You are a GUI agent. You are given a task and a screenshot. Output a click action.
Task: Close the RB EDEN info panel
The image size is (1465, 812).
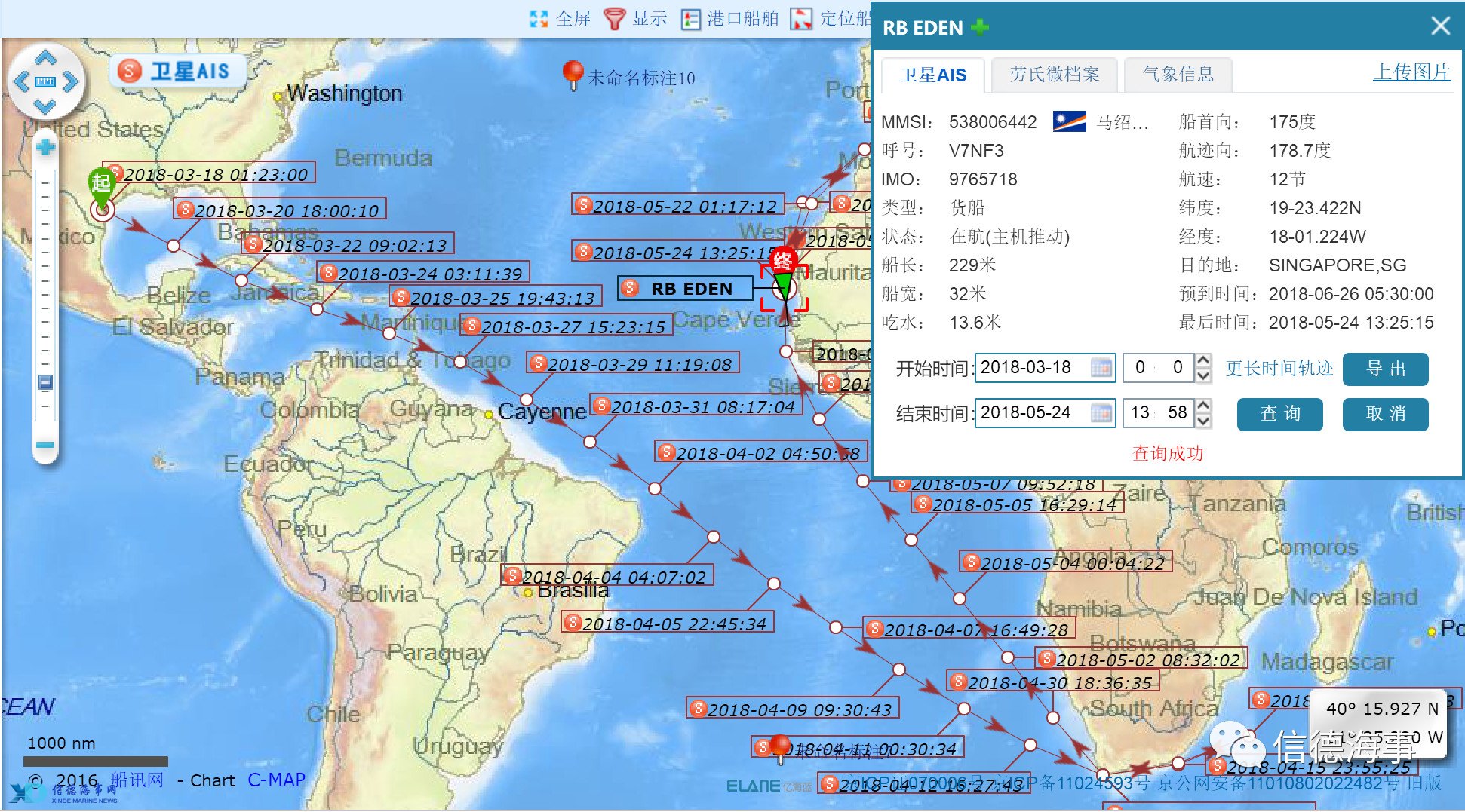coord(1440,26)
